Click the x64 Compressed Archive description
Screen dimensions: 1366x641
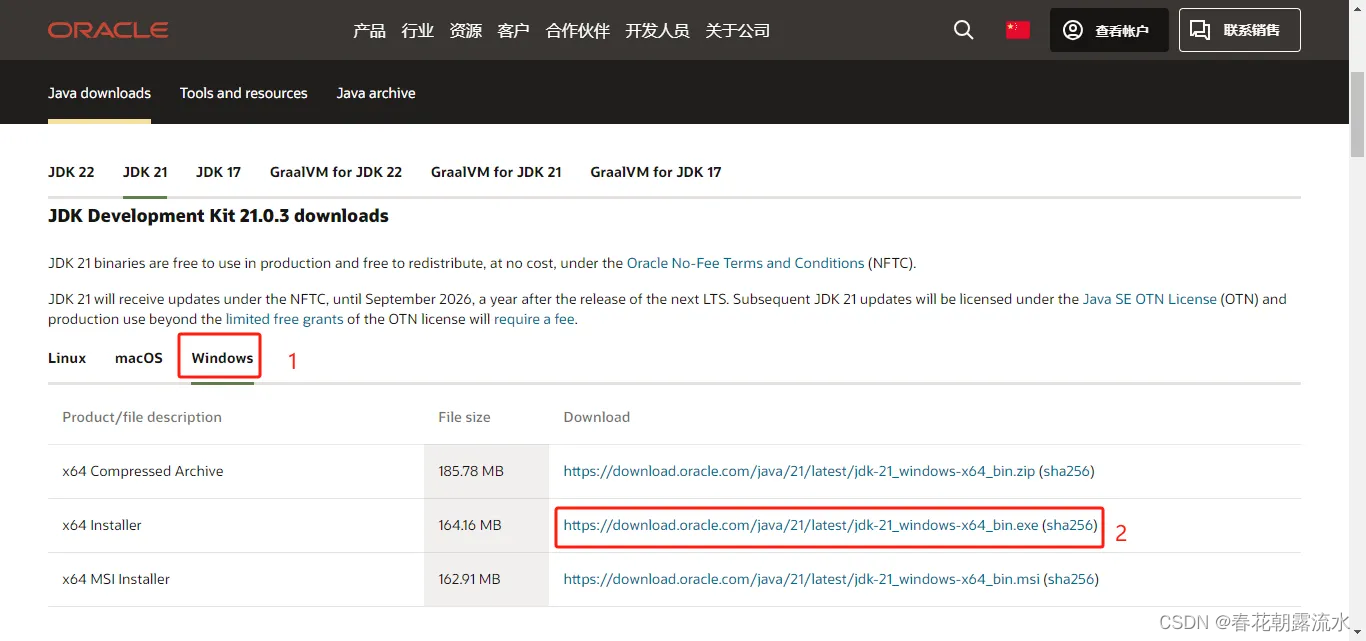[143, 471]
